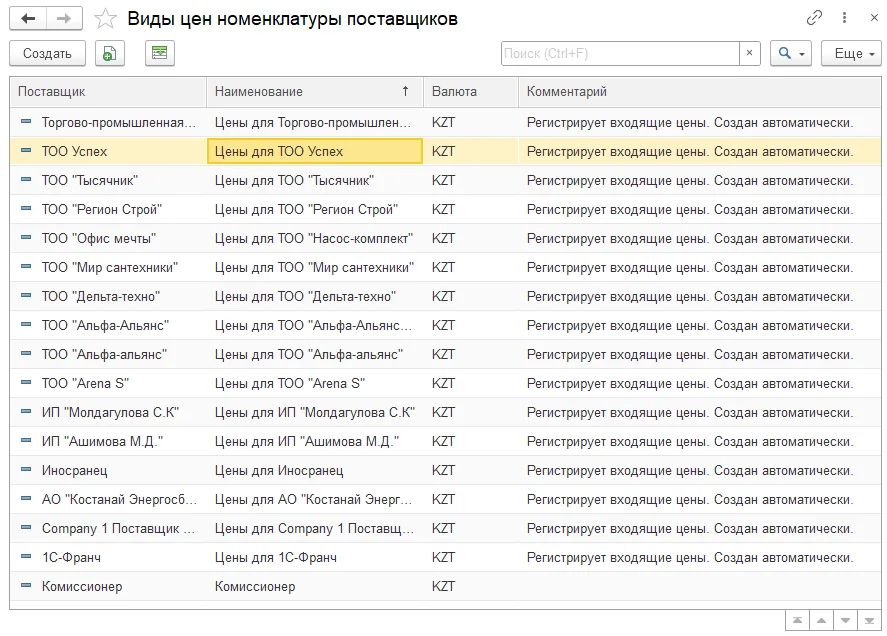Viewport: 887px width, 636px height.
Task: Select supplier ТОО "Офис мечты"
Action: click(x=99, y=238)
